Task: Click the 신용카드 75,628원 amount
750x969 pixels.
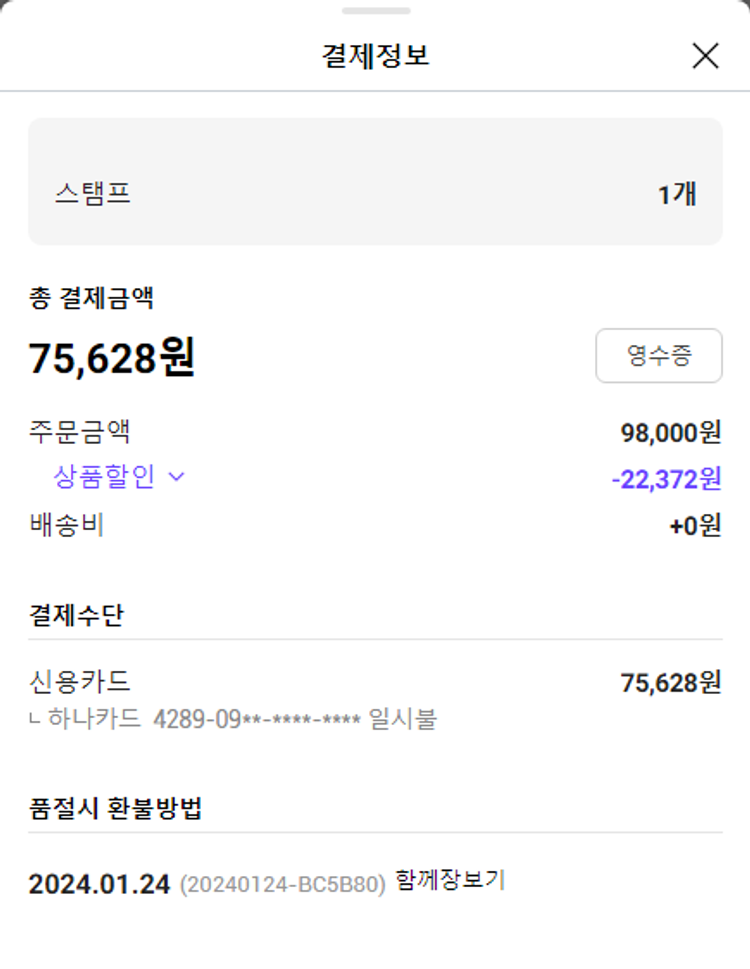Action: pos(671,683)
